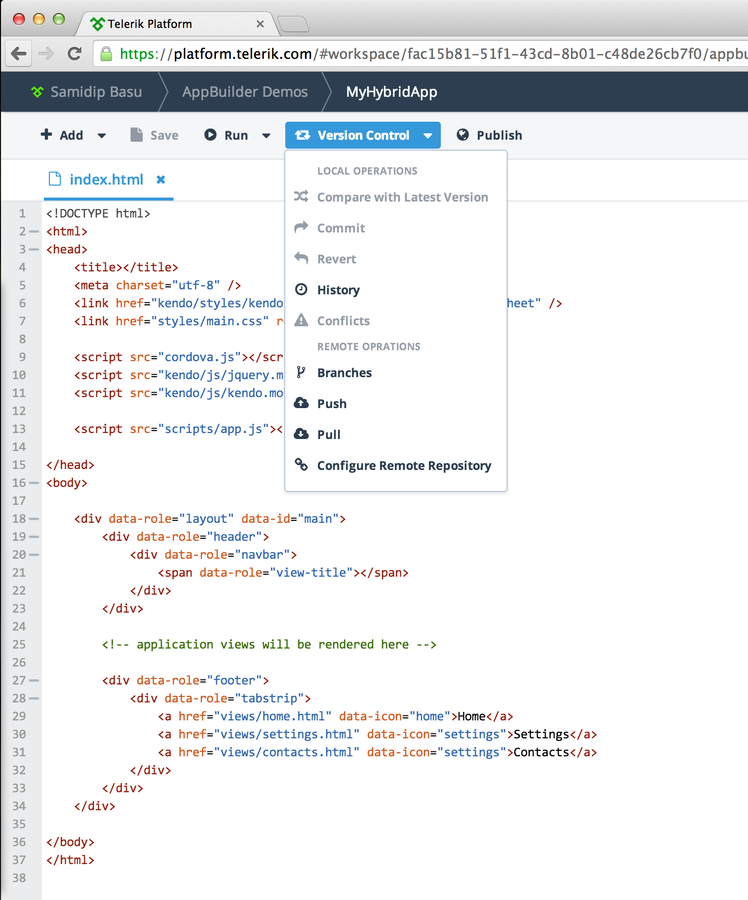Reload the page with refresh icon
Screen dimensions: 748x900
pyautogui.click(x=75, y=54)
